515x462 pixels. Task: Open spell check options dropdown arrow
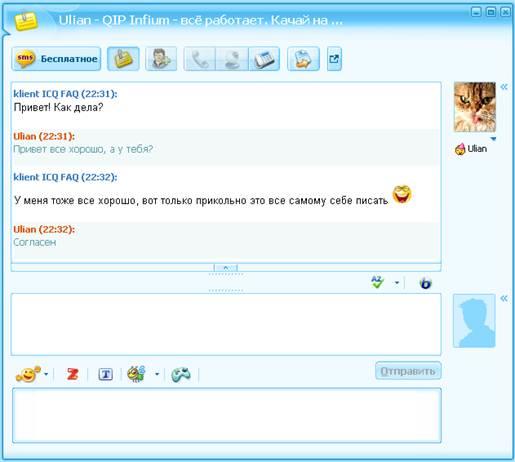coord(397,283)
